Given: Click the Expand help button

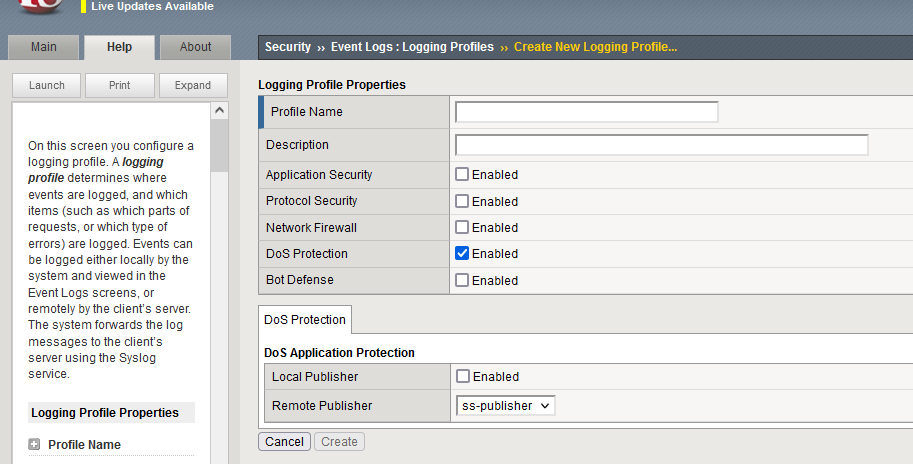Looking at the screenshot, I should pos(193,86).
